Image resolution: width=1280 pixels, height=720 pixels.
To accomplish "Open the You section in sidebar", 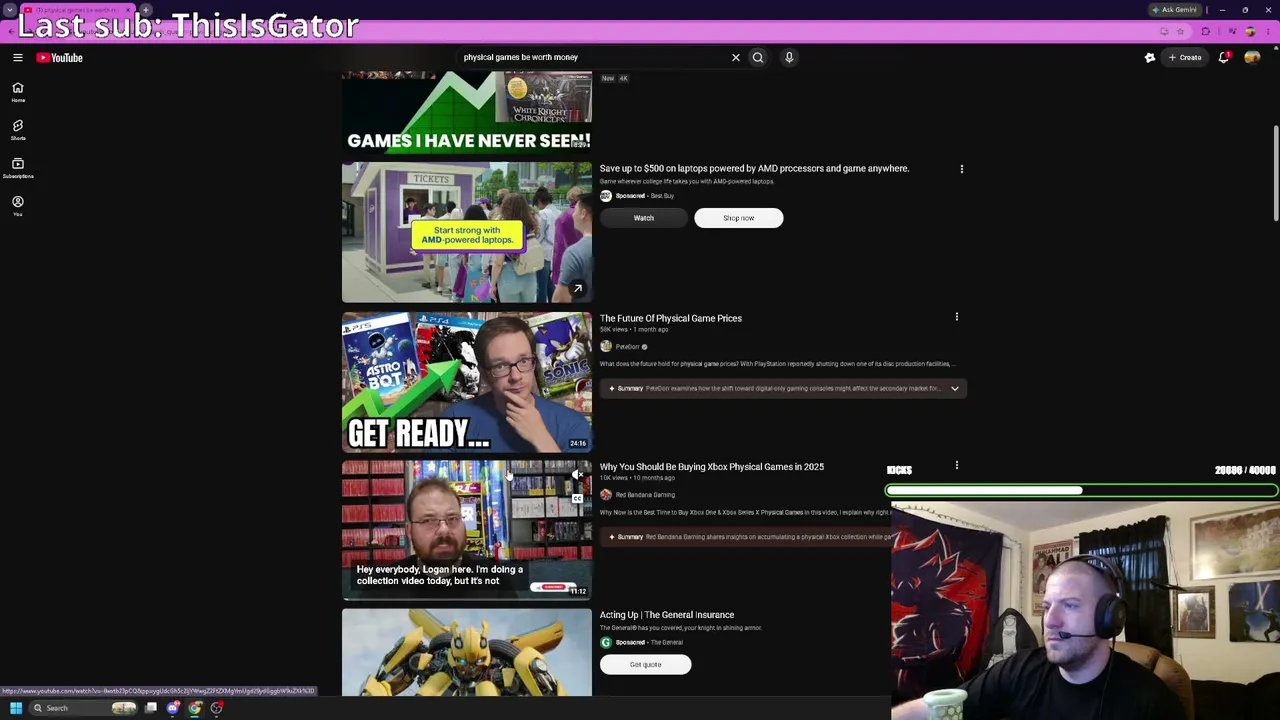I will pos(18,206).
